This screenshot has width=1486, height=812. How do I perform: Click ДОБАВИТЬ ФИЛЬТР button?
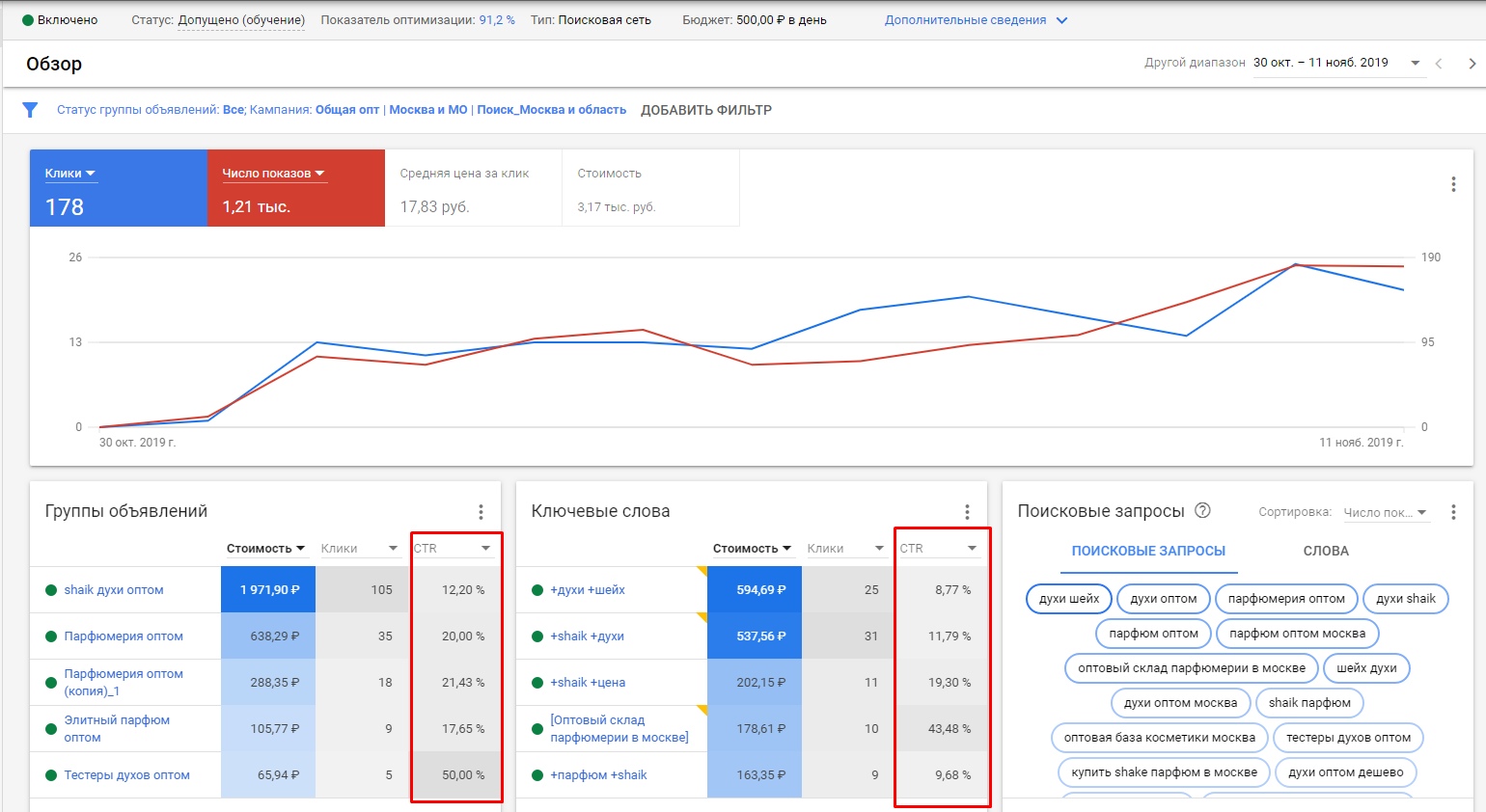[x=706, y=110]
